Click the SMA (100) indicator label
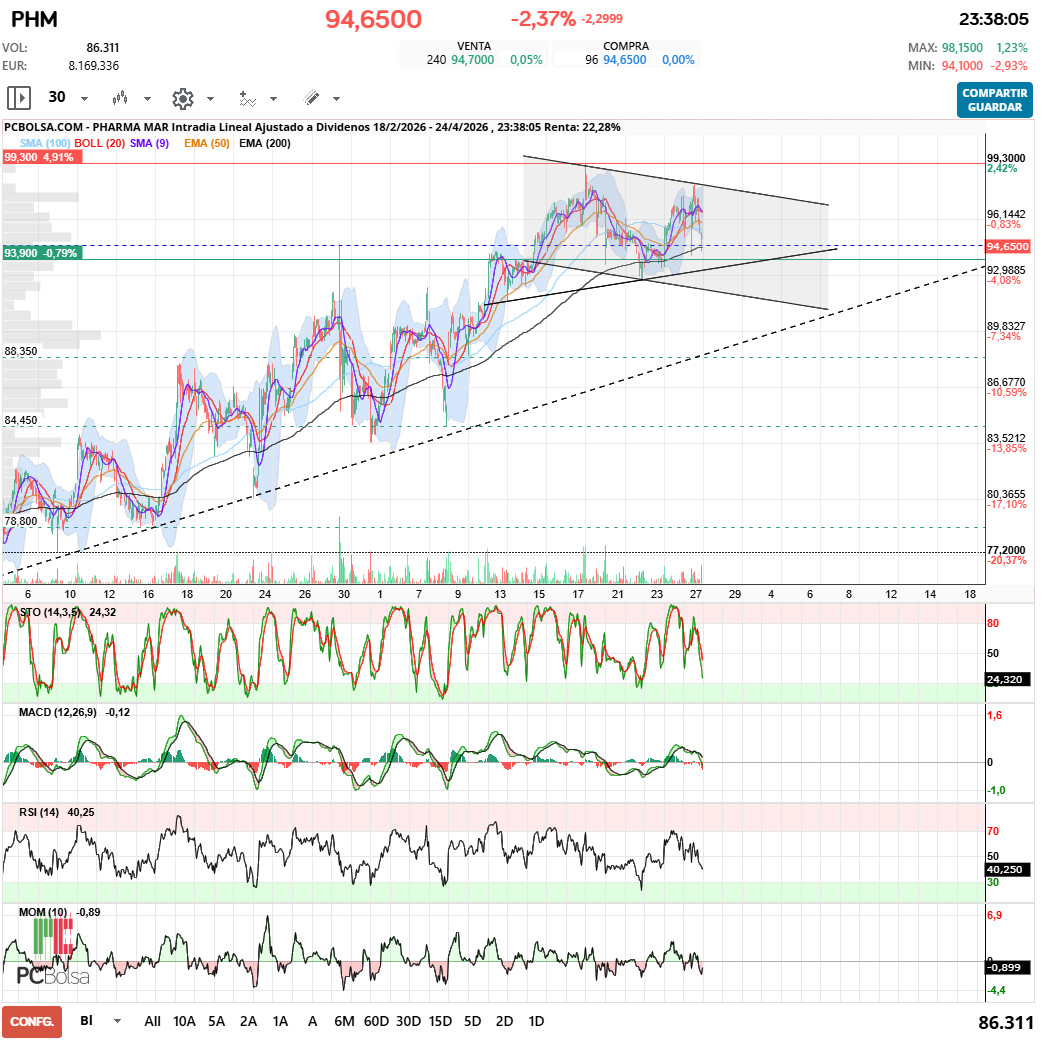 tap(45, 143)
